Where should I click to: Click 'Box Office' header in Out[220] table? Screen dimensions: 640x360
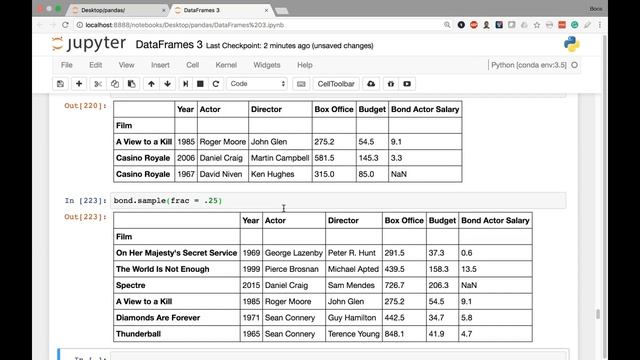pyautogui.click(x=334, y=109)
